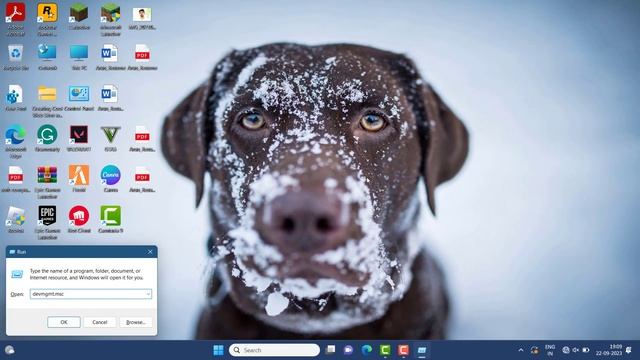
Task: Open the notification bell in taskbar
Action: 629,350
